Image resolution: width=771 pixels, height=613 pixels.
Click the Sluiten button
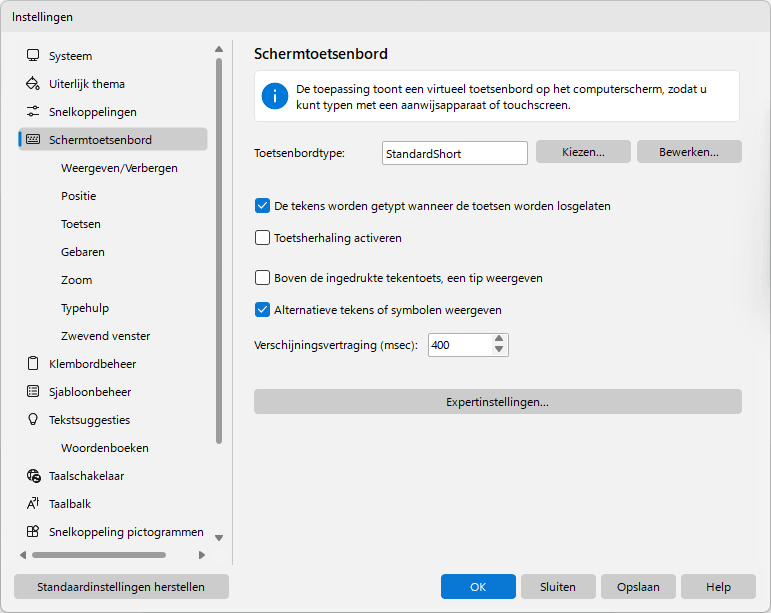(x=558, y=586)
